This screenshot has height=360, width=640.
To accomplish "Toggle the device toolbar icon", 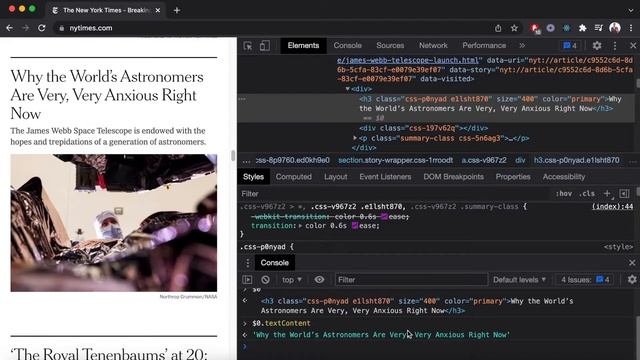I will click(264, 46).
